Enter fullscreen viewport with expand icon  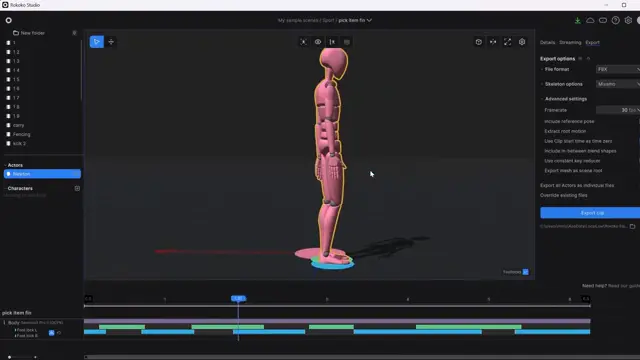coord(507,42)
